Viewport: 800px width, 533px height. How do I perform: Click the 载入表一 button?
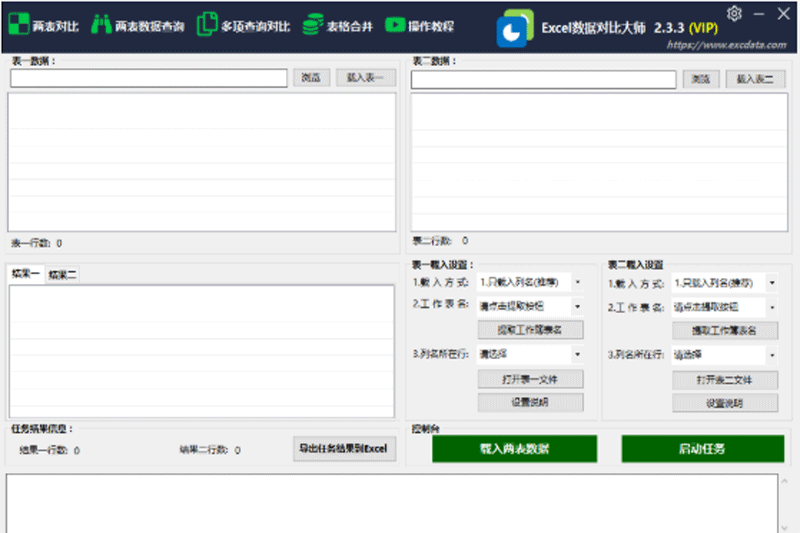coord(365,78)
